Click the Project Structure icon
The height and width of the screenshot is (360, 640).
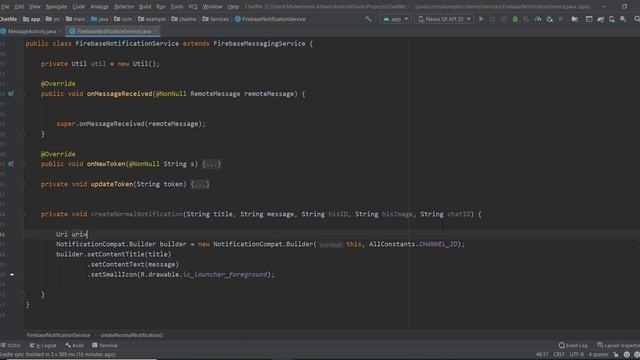pos(574,19)
